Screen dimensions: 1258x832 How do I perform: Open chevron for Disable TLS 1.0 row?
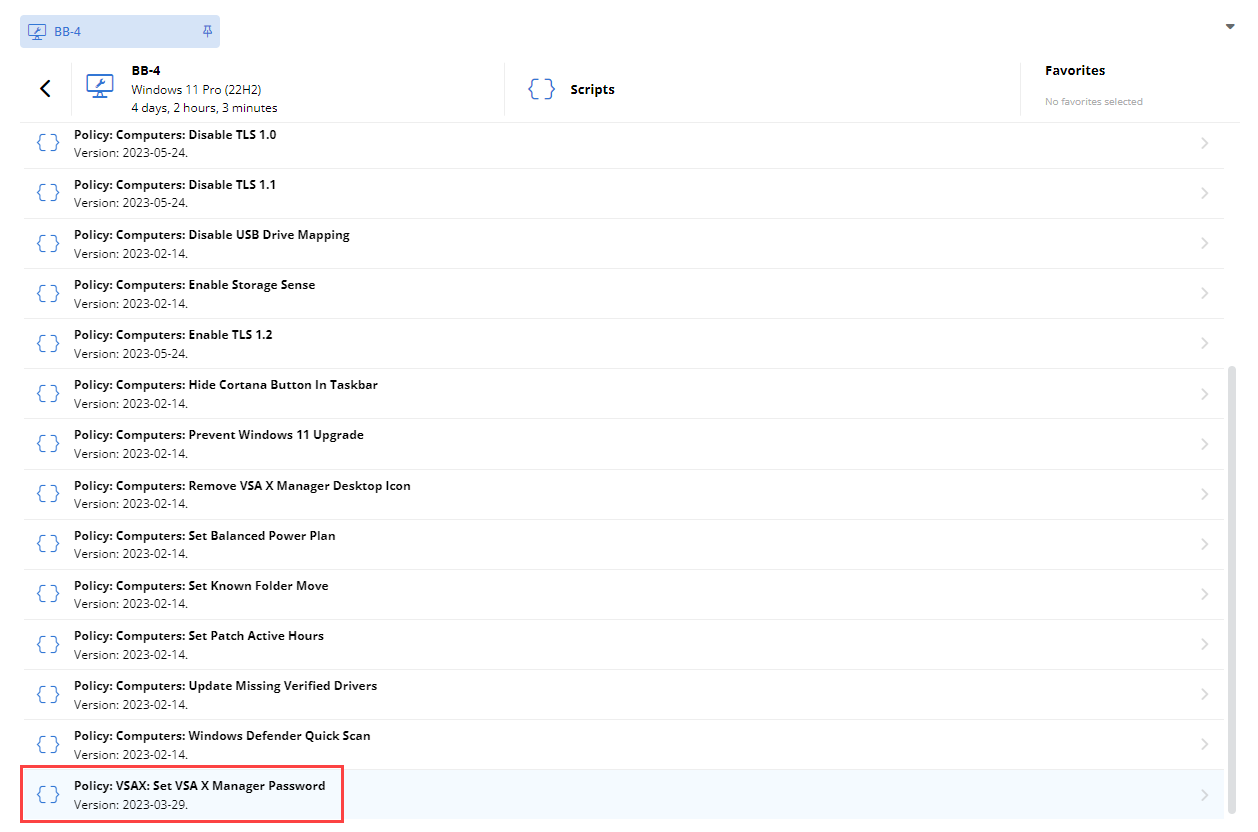[x=1204, y=143]
